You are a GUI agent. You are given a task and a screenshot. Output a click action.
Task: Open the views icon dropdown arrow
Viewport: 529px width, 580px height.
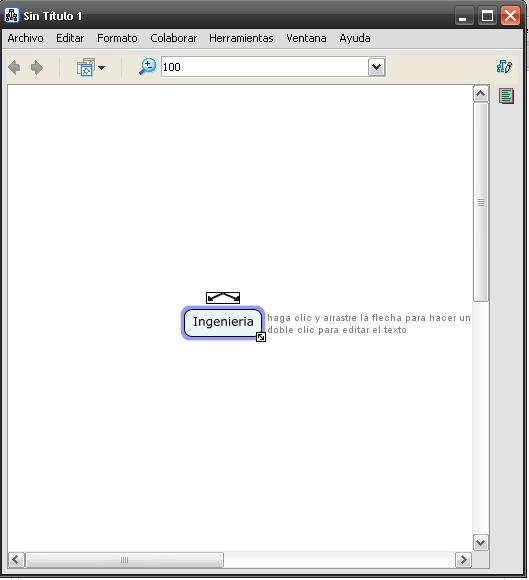[x=101, y=68]
